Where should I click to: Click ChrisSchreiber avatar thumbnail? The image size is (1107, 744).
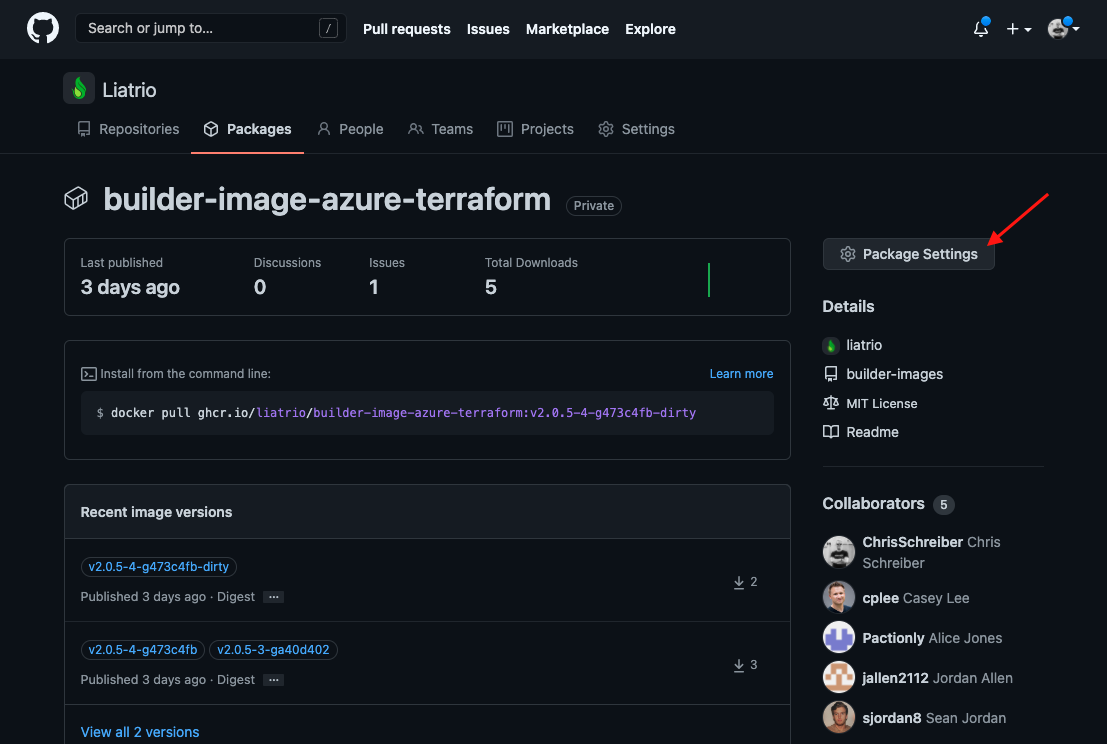pyautogui.click(x=839, y=552)
